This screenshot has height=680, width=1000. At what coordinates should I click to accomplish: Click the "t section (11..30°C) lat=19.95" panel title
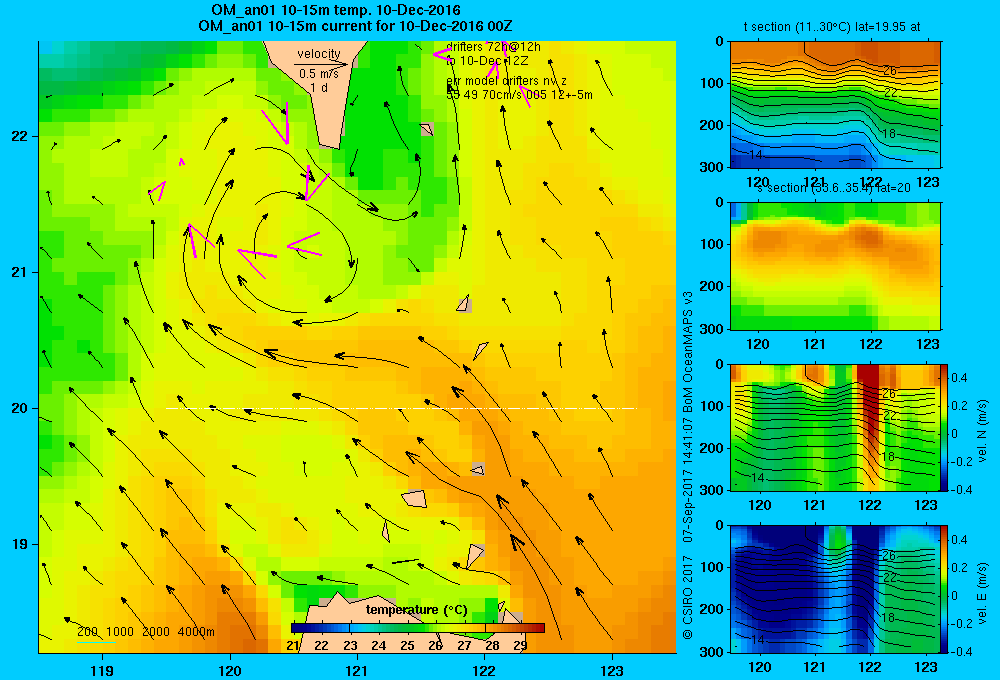823,27
